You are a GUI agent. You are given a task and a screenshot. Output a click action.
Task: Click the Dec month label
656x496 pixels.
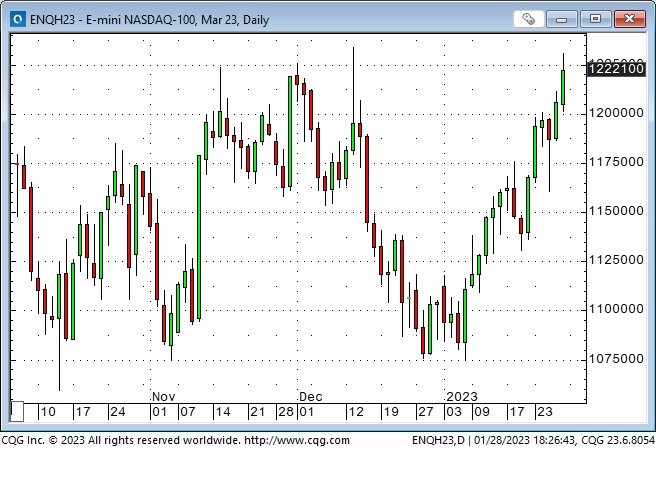311,396
